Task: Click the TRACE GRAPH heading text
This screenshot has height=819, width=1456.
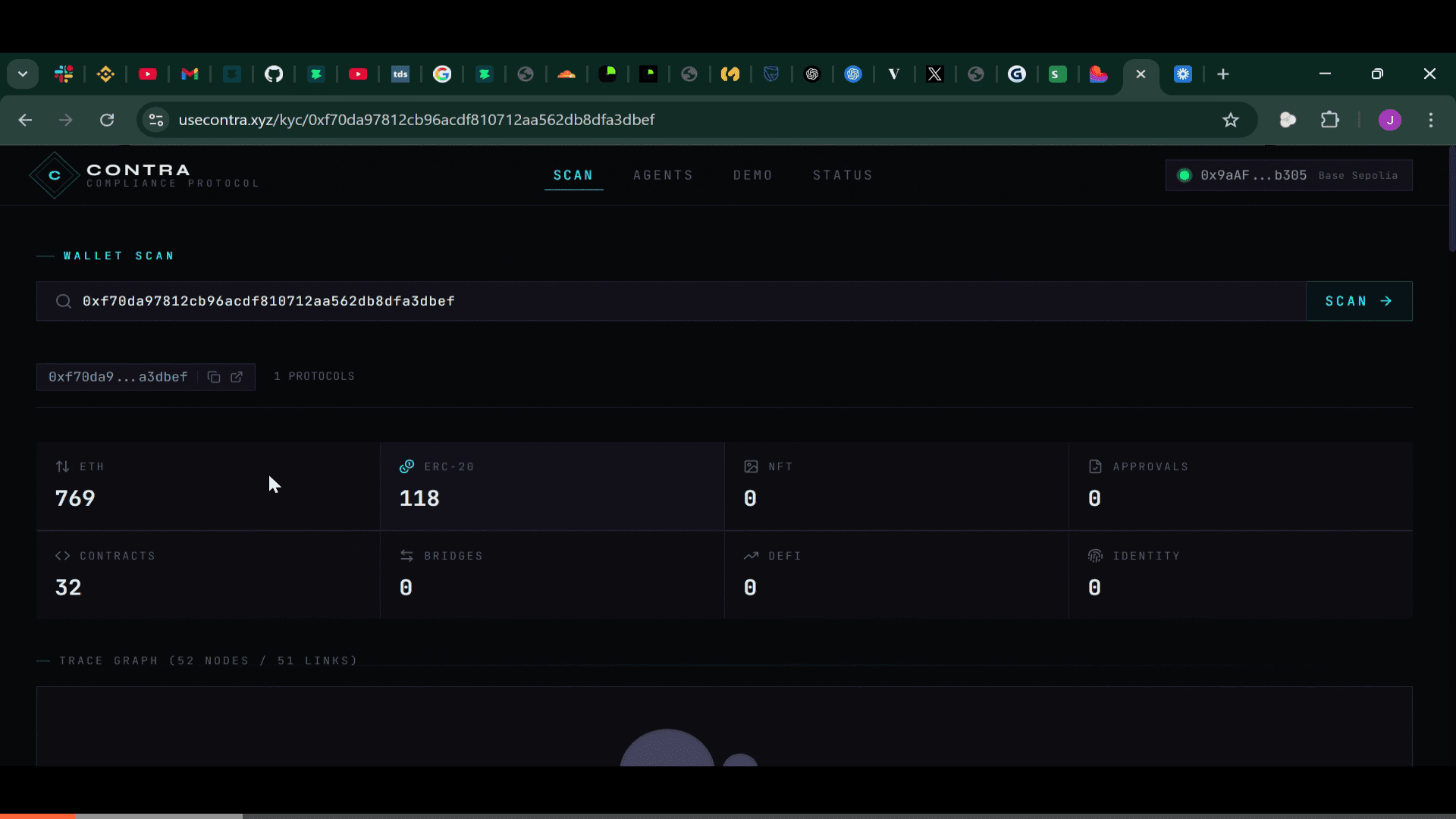Action: click(x=208, y=661)
